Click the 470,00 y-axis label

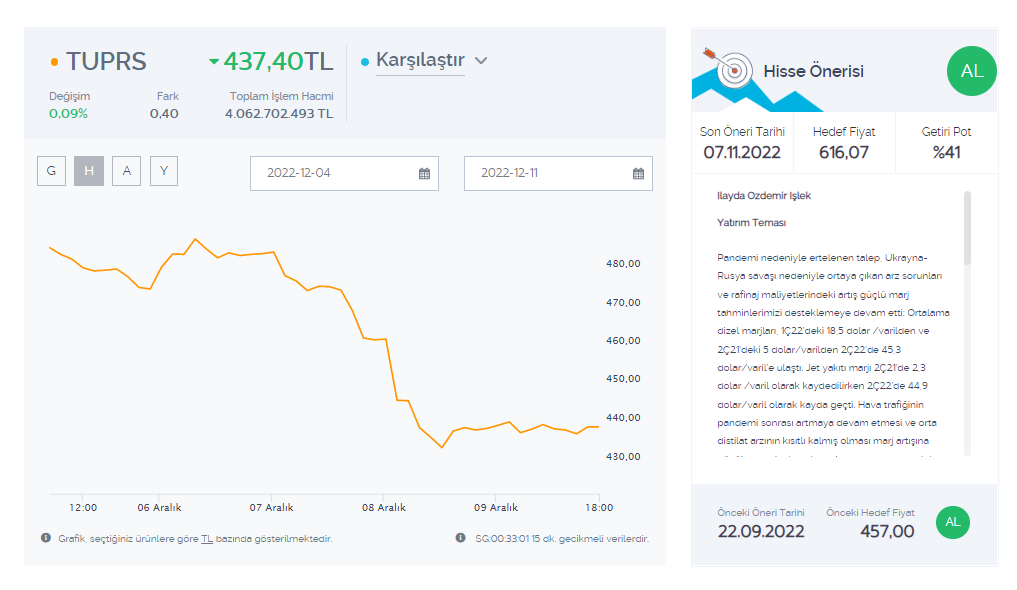pos(623,303)
